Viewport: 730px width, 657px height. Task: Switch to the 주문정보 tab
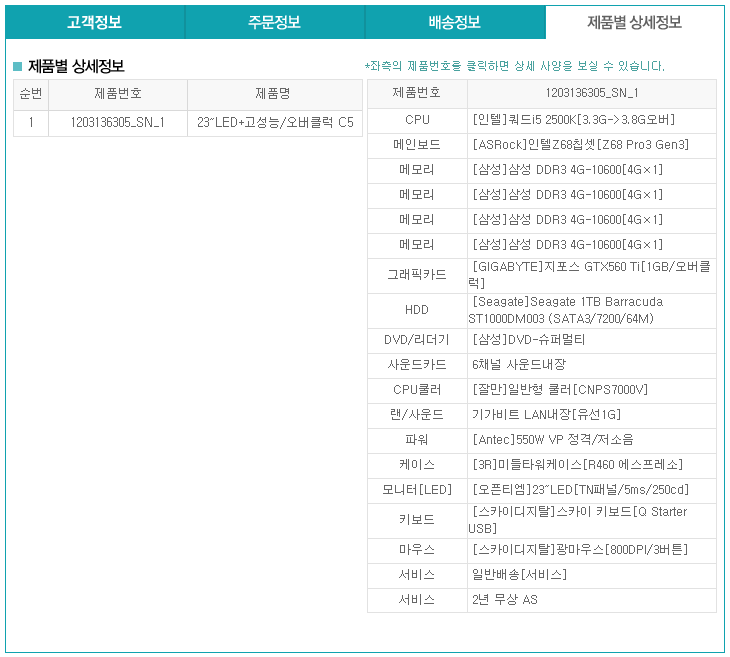pyautogui.click(x=275, y=22)
